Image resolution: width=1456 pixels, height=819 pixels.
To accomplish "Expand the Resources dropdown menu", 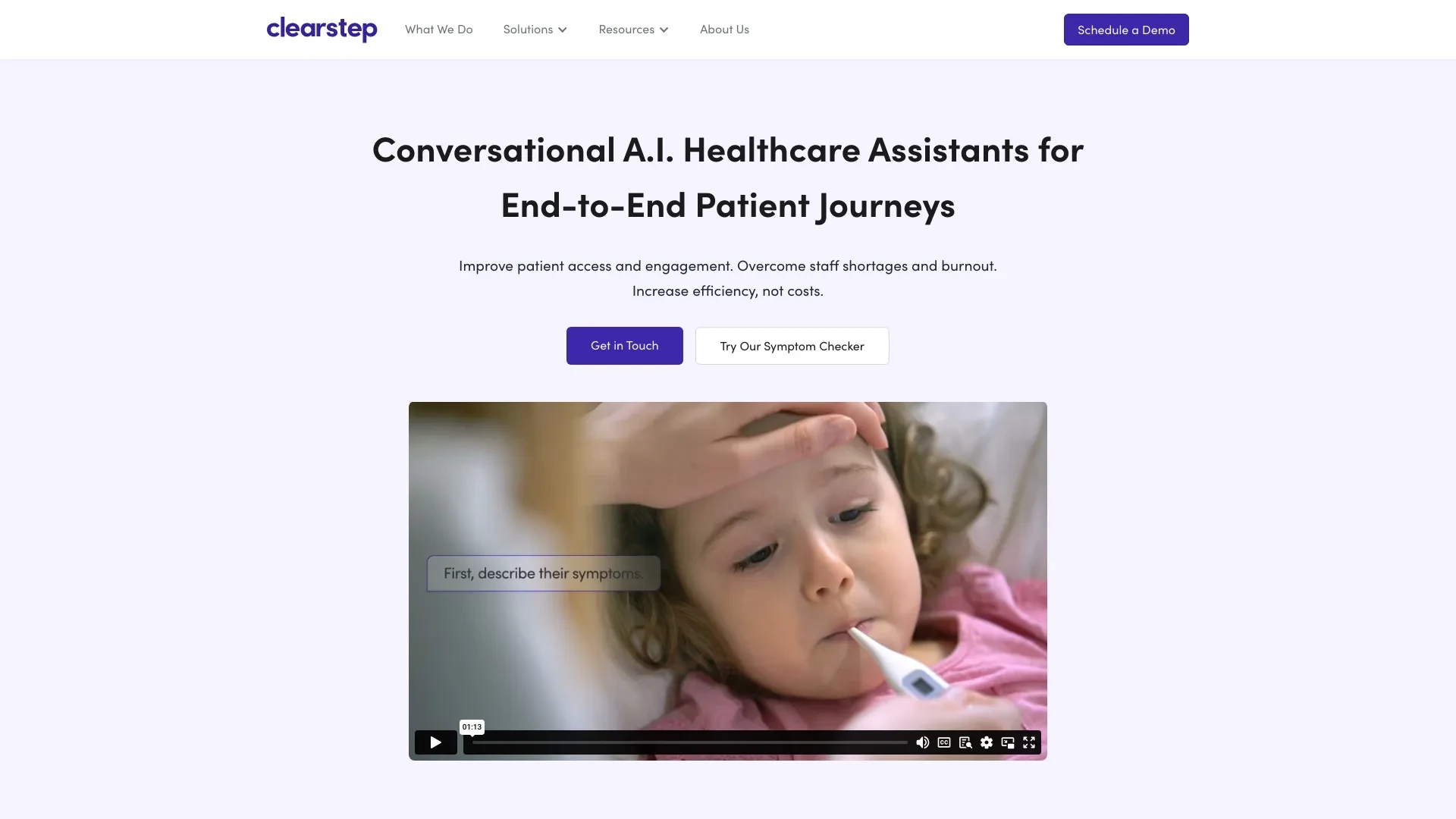I will coord(634,29).
